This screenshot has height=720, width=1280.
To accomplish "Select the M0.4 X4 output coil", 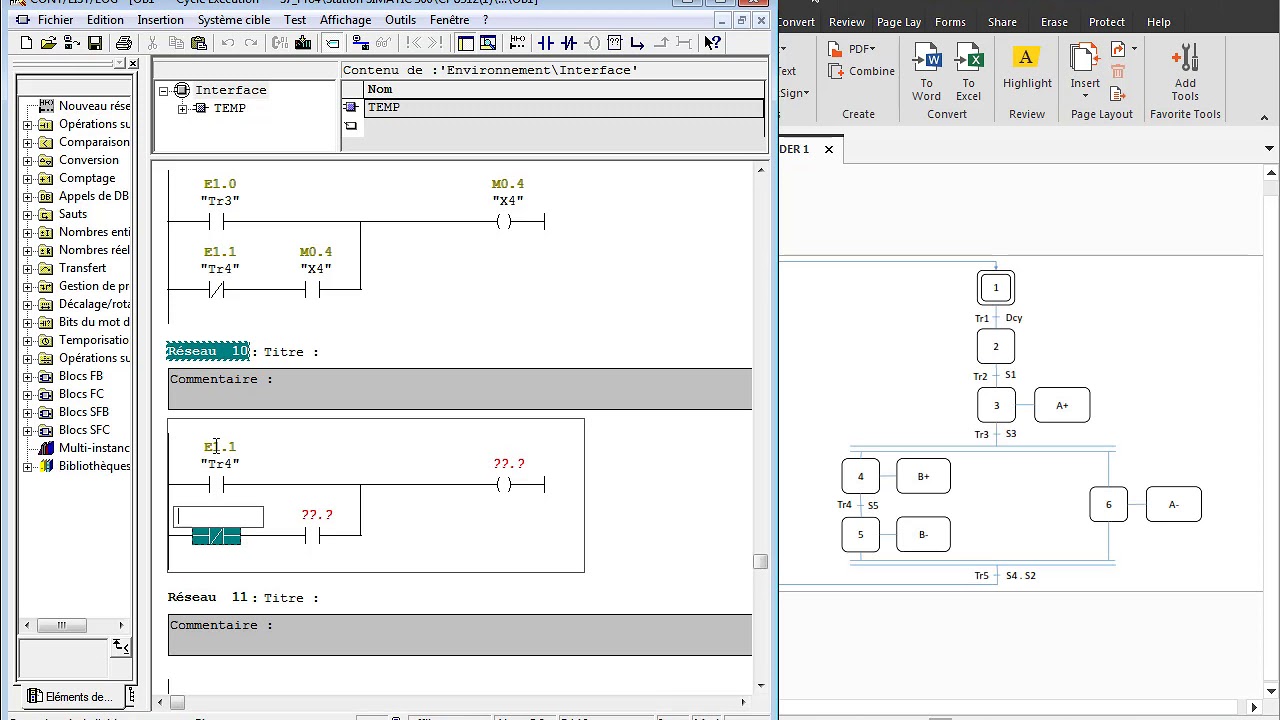I will tap(504, 221).
